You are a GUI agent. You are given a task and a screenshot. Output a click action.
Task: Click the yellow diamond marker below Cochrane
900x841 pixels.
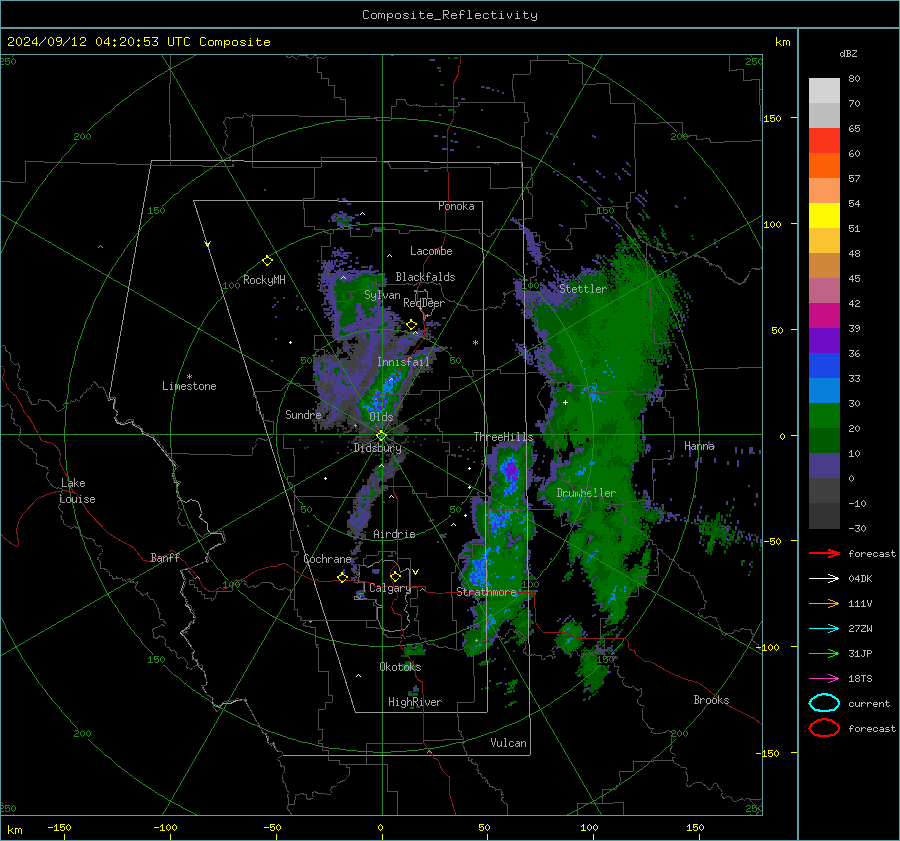tap(343, 577)
